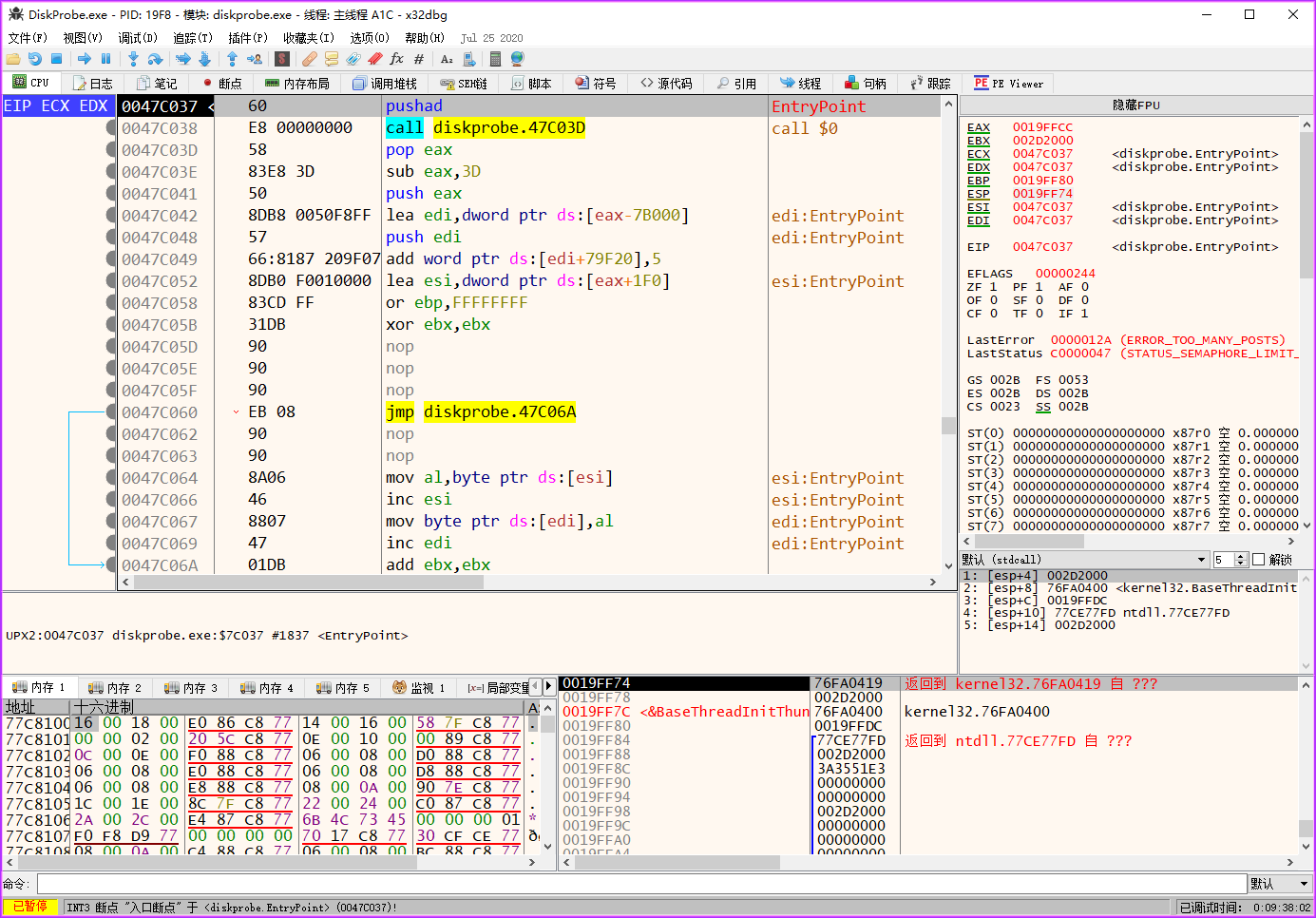The width and height of the screenshot is (1316, 918).
Task: Toggle breakpoint bullet at address 0047C052
Action: [111, 281]
